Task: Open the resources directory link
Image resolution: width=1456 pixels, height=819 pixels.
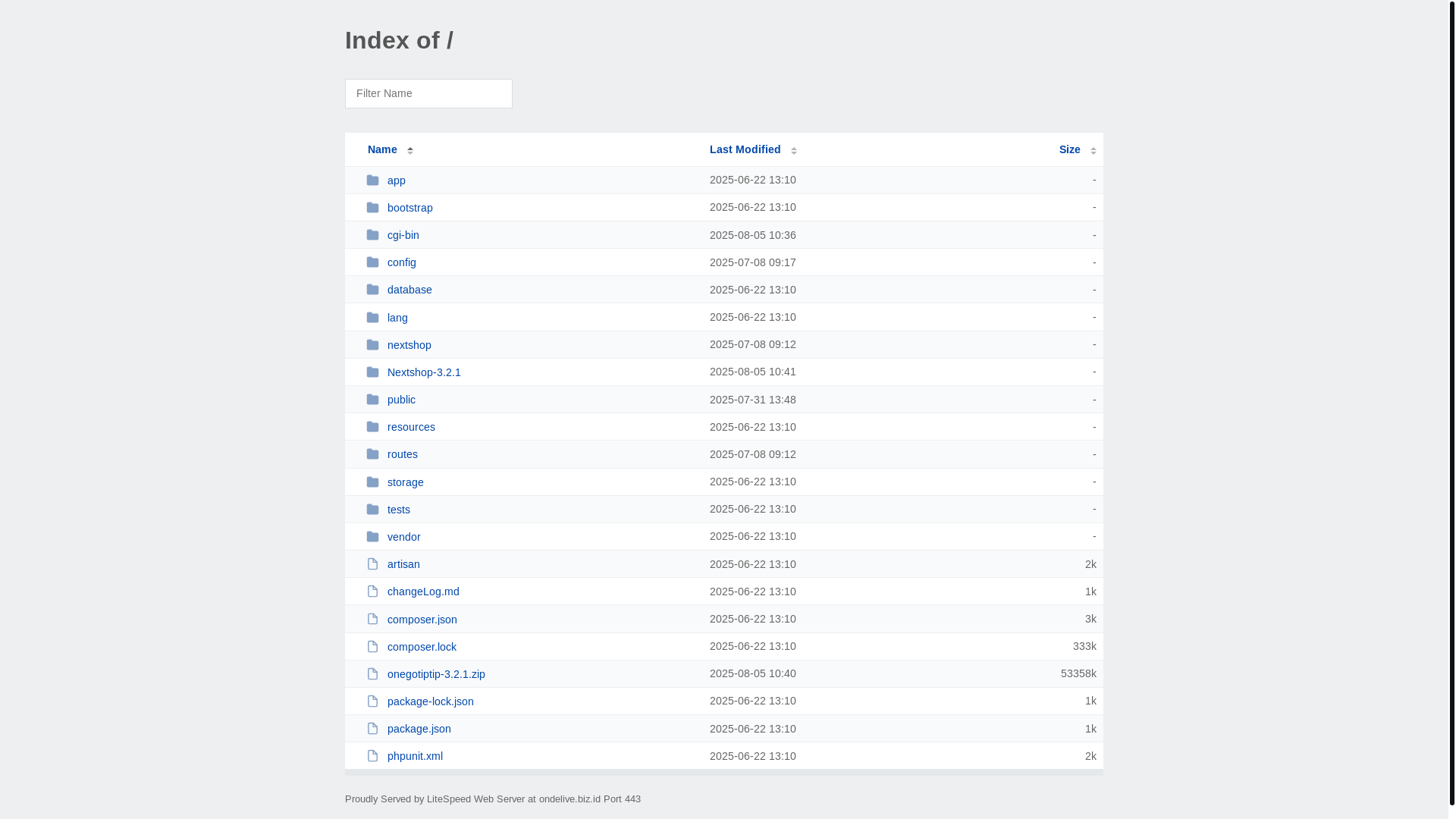Action: [411, 427]
